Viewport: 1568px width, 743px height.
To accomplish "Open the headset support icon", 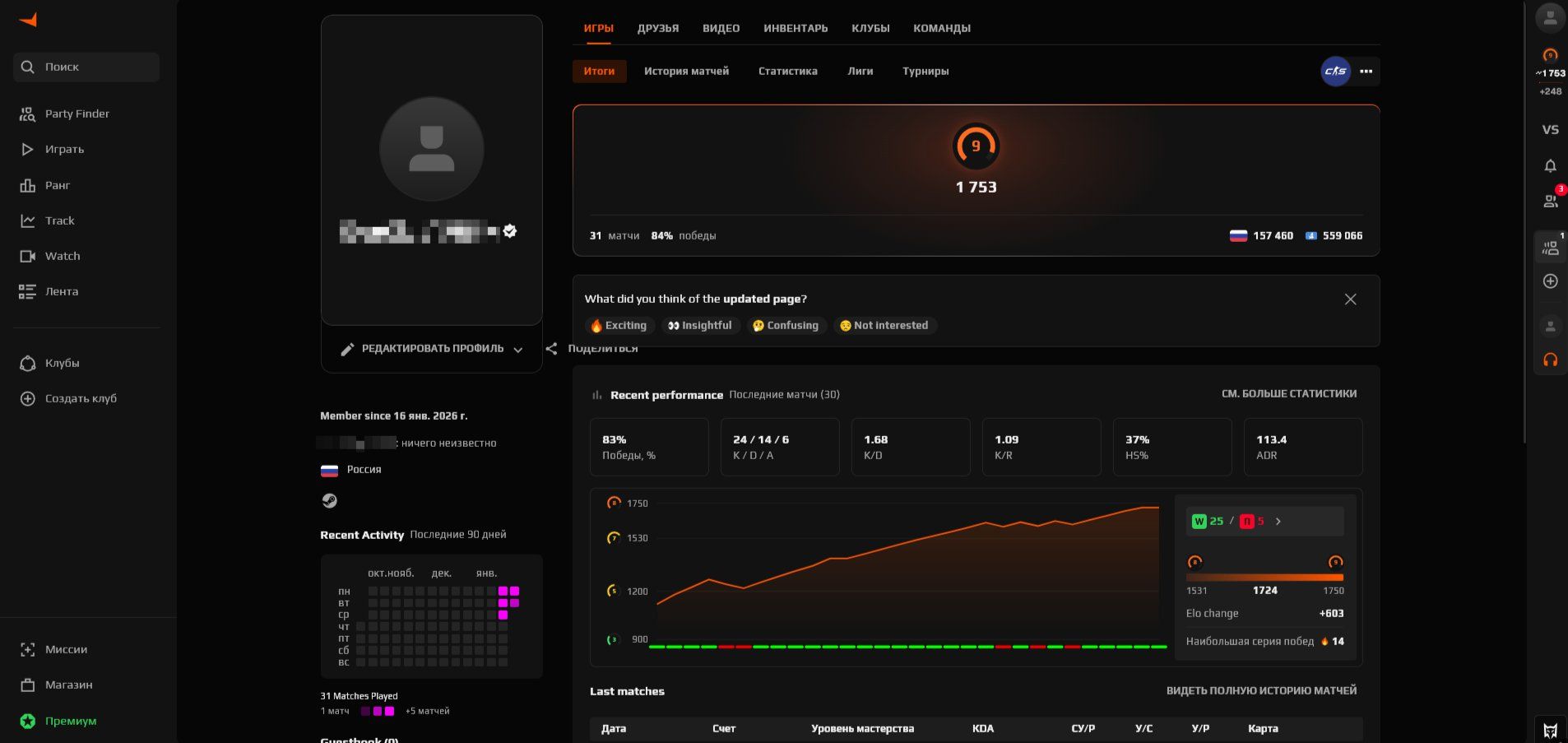I will 1550,360.
